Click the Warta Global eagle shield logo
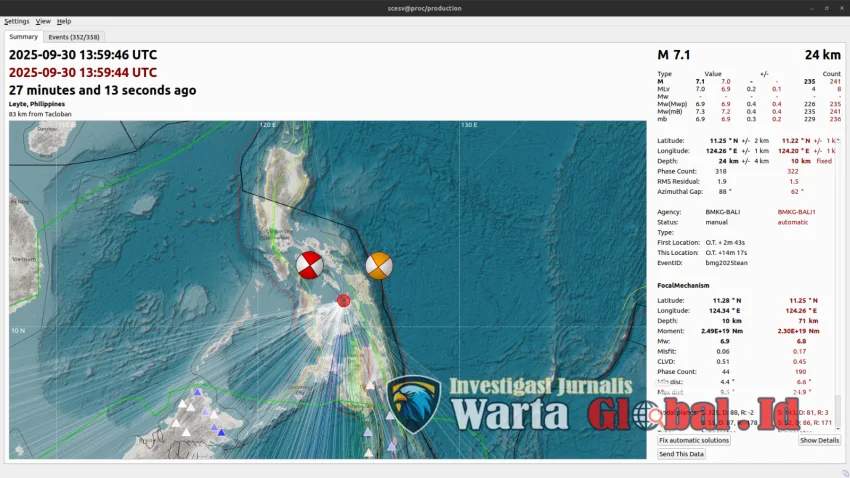 click(413, 404)
